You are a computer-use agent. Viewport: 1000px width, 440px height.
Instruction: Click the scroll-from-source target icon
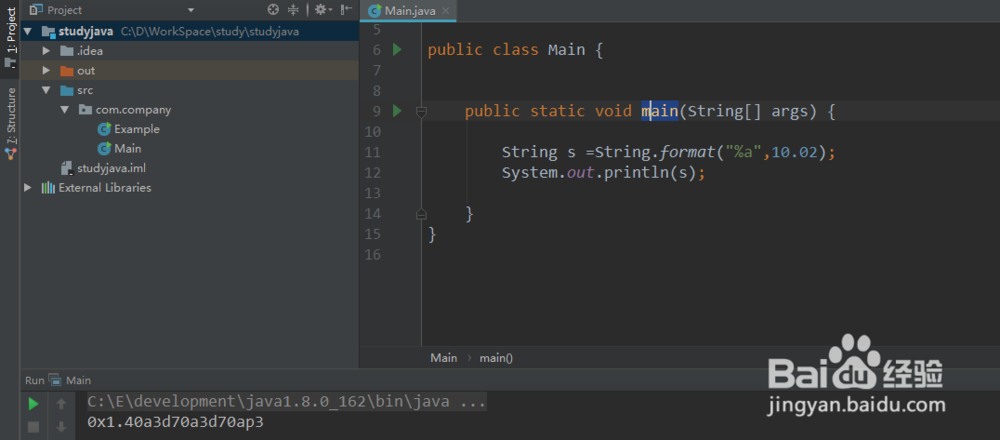(x=273, y=10)
